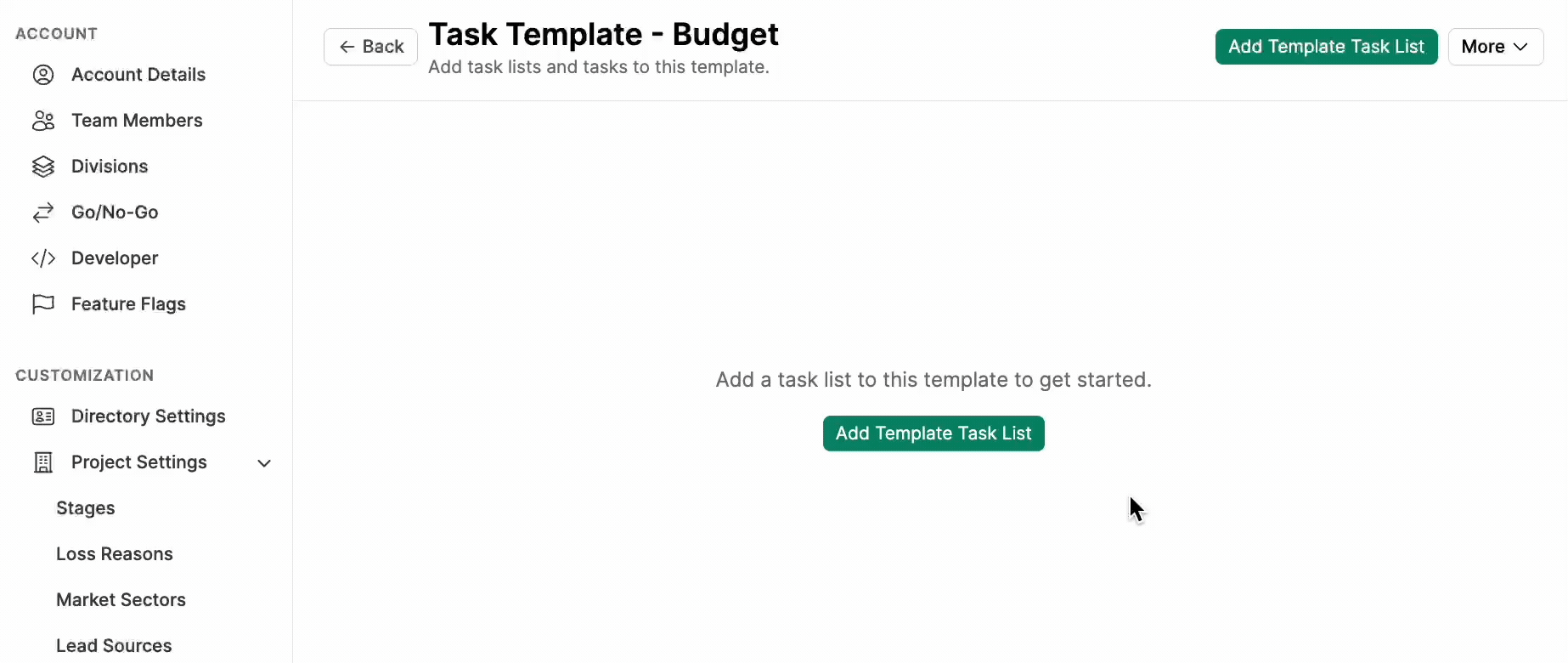
Task: Select the Project Settings building icon
Action: (x=42, y=462)
